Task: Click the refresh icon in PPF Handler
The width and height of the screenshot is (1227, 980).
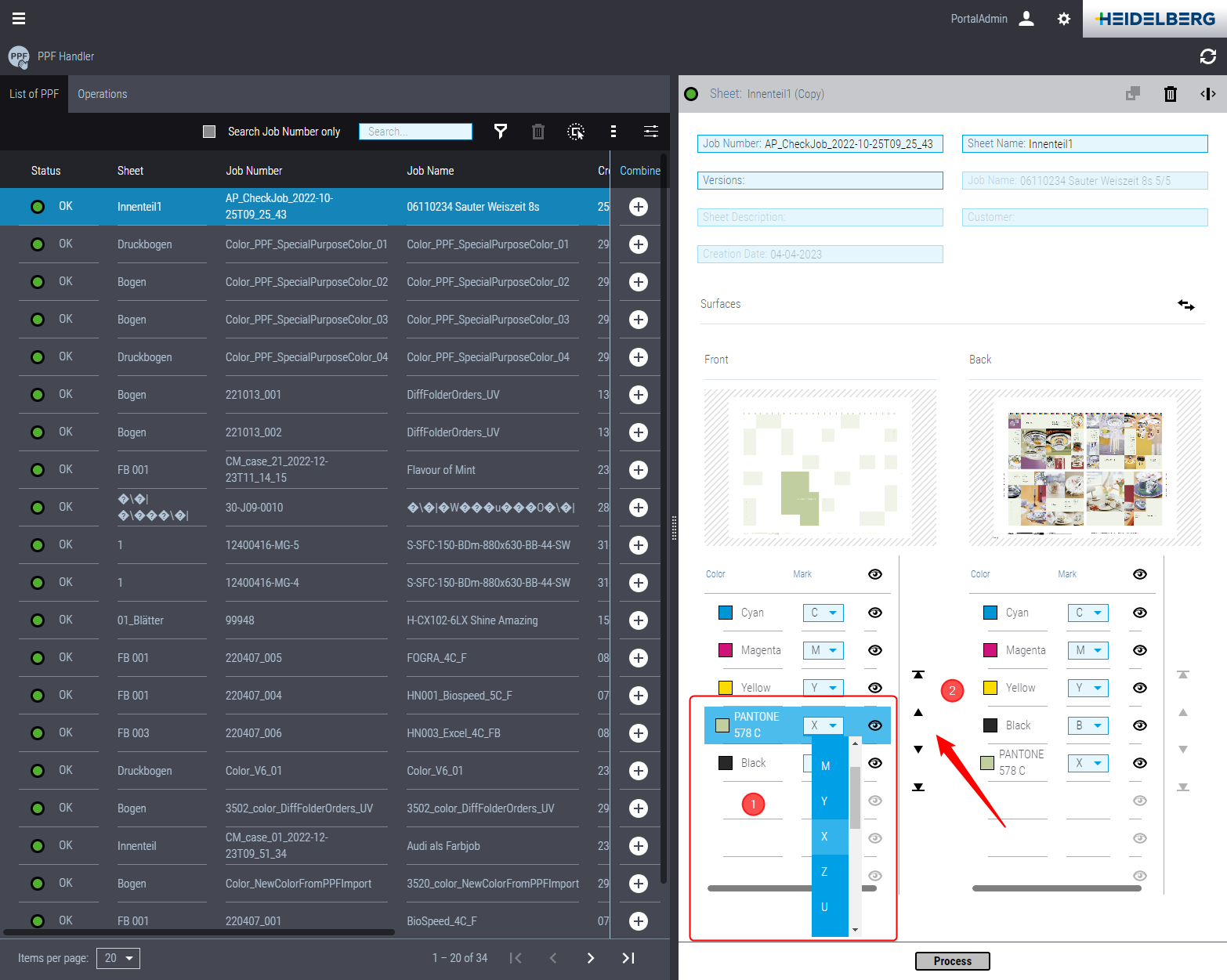Action: (x=1207, y=56)
